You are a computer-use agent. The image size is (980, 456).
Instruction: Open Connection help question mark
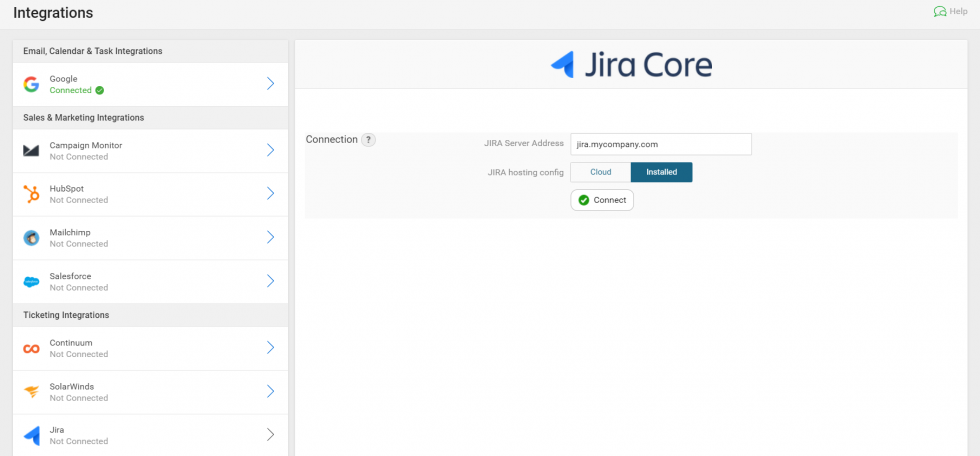click(x=369, y=140)
